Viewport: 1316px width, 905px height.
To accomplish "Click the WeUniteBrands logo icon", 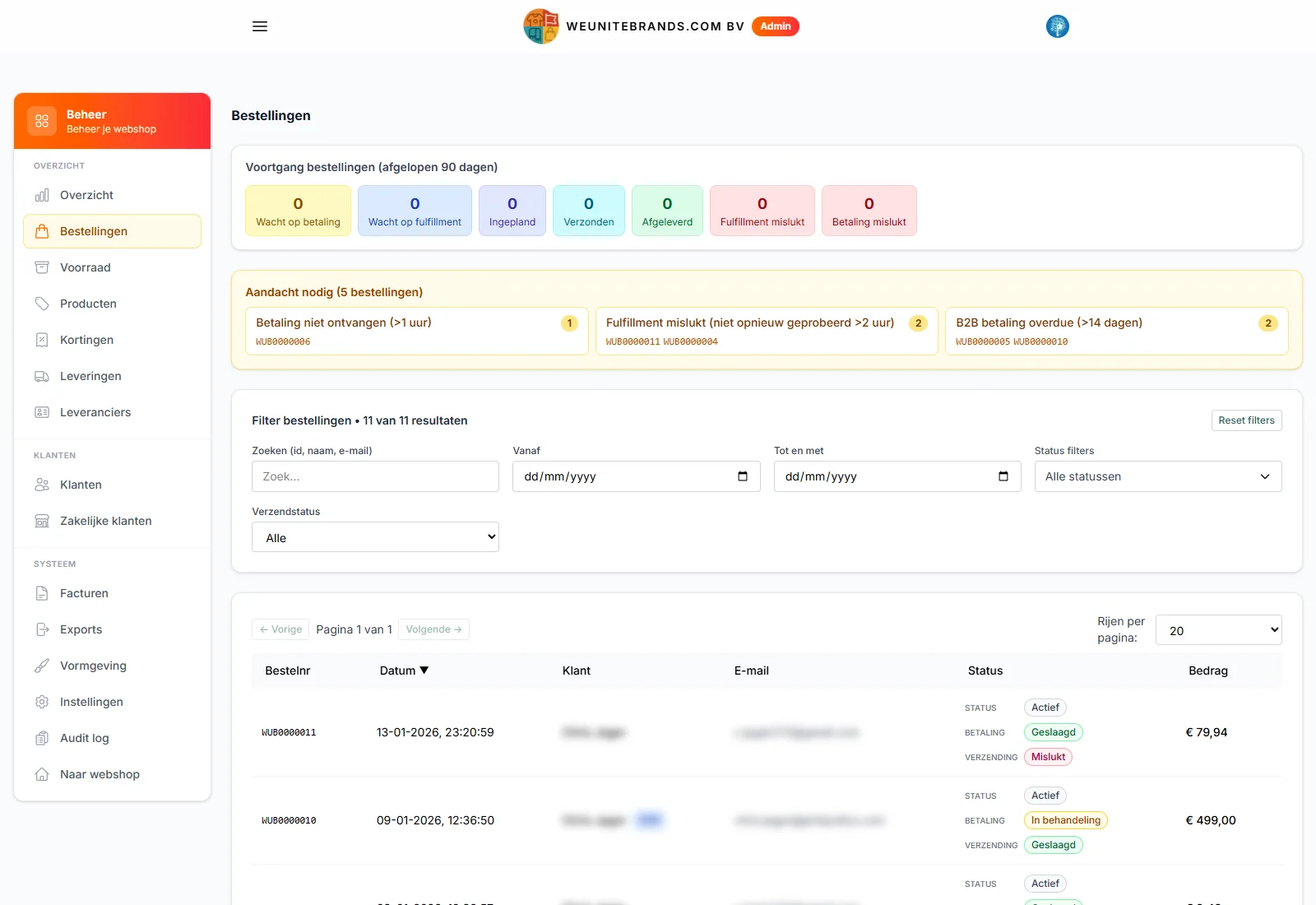I will [541, 26].
